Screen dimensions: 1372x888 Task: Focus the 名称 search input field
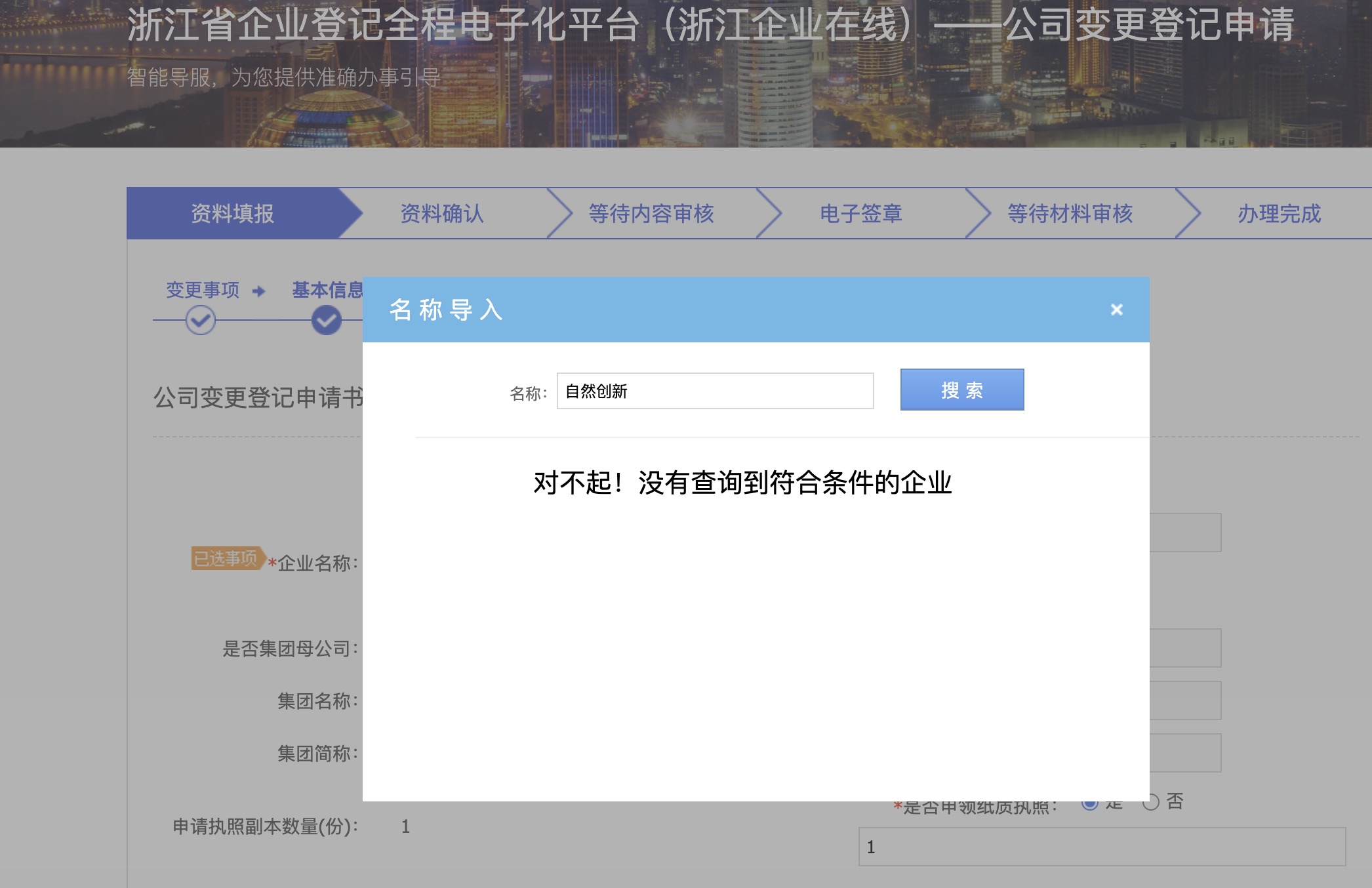click(715, 391)
